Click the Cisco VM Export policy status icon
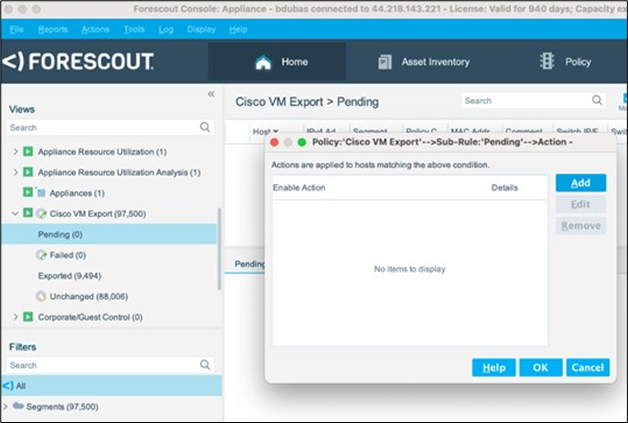The width and height of the screenshot is (628, 423). click(x=41, y=214)
